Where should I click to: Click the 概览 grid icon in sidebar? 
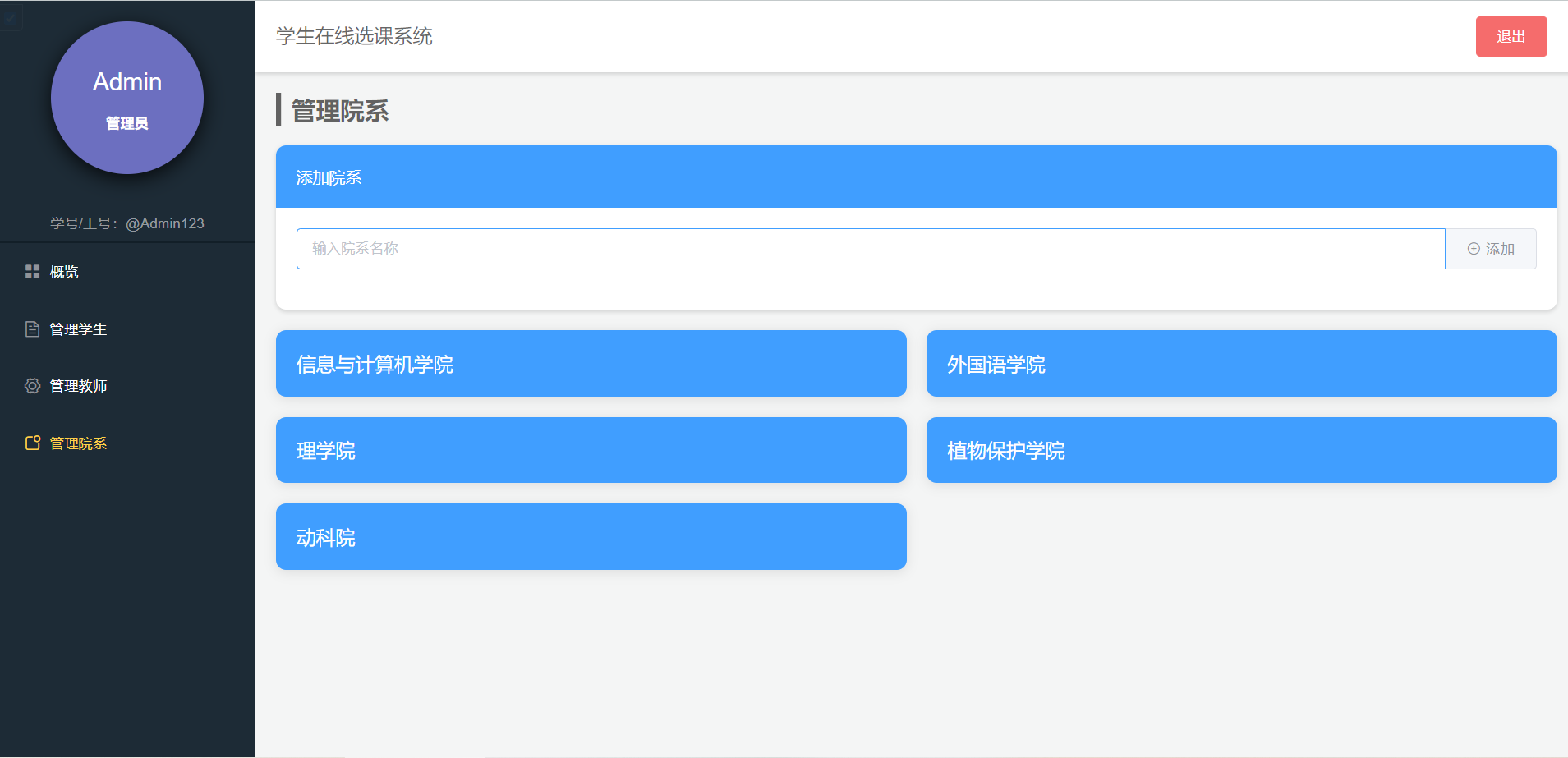[32, 272]
